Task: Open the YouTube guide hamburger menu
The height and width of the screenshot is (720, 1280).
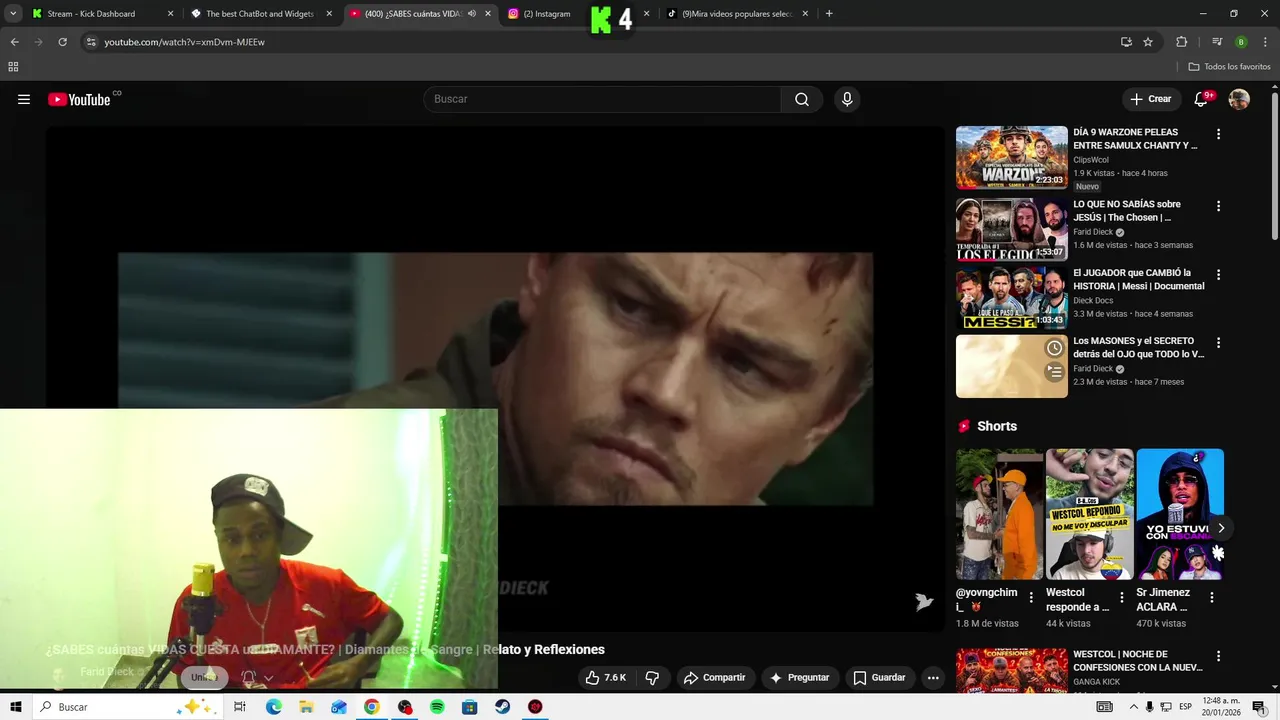Action: (24, 99)
